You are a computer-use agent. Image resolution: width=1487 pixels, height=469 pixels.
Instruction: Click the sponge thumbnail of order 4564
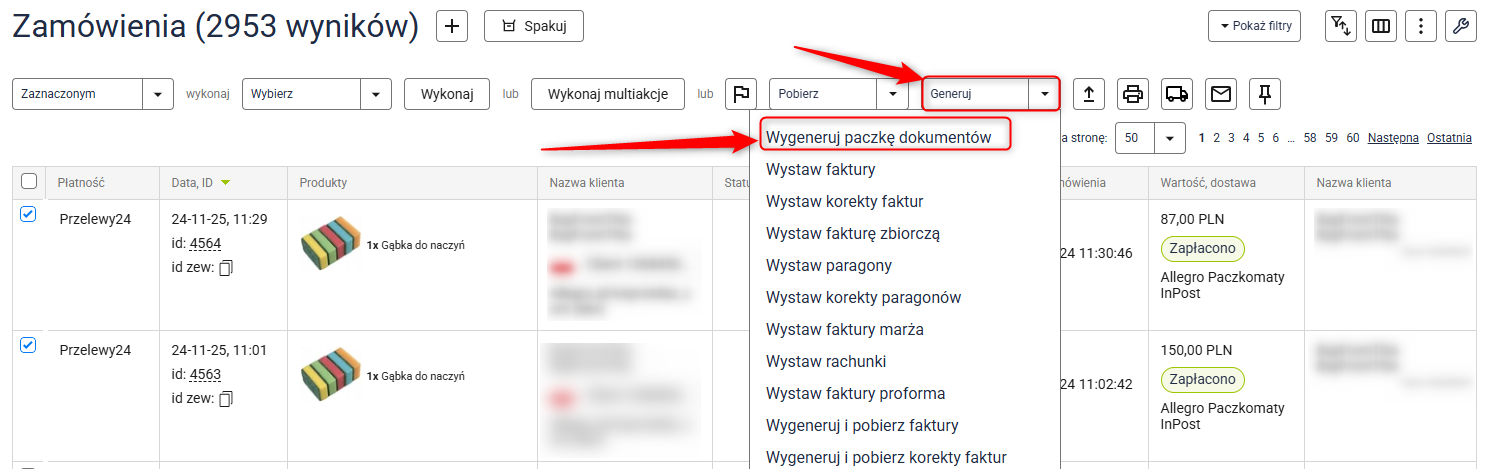click(330, 245)
